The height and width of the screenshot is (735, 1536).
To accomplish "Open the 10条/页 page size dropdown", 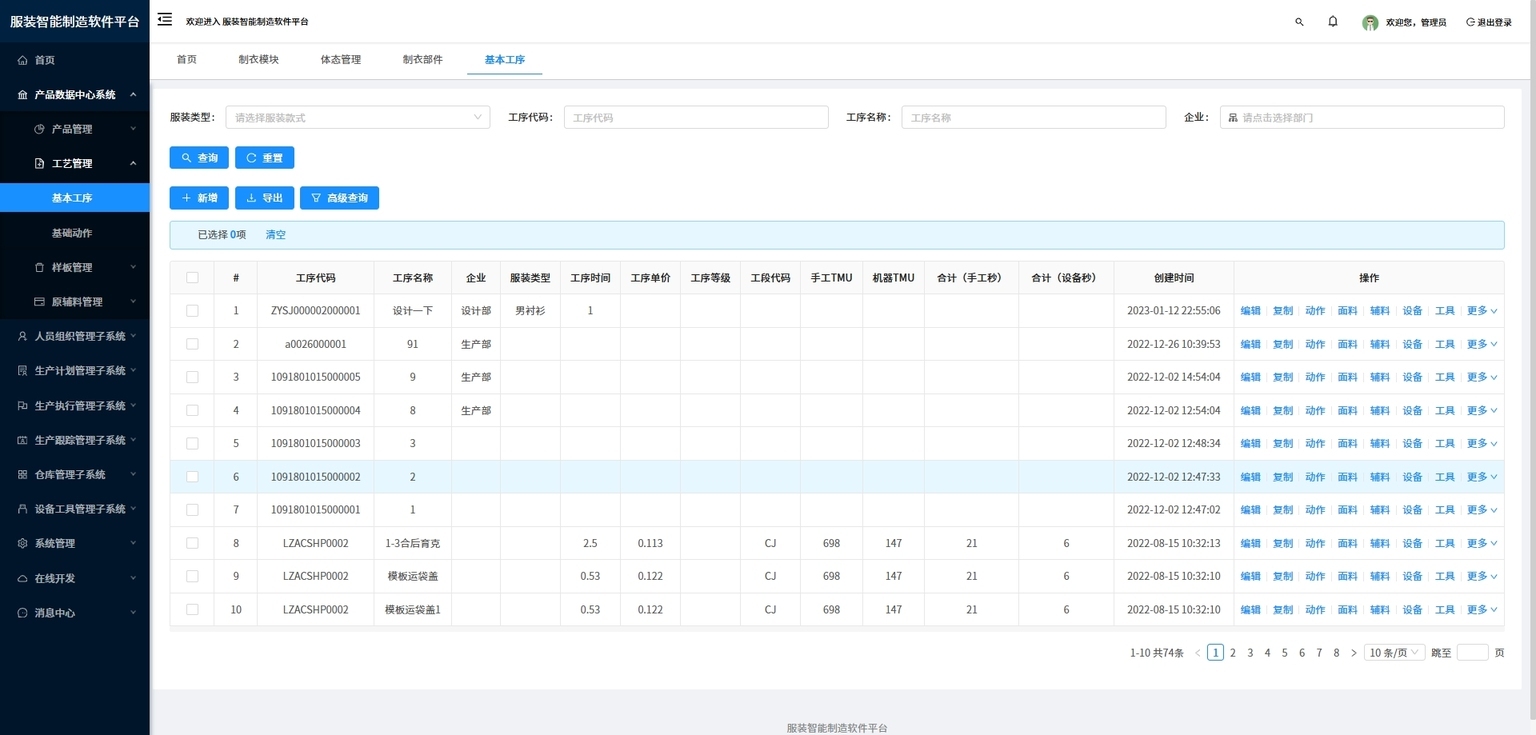I will (1394, 653).
